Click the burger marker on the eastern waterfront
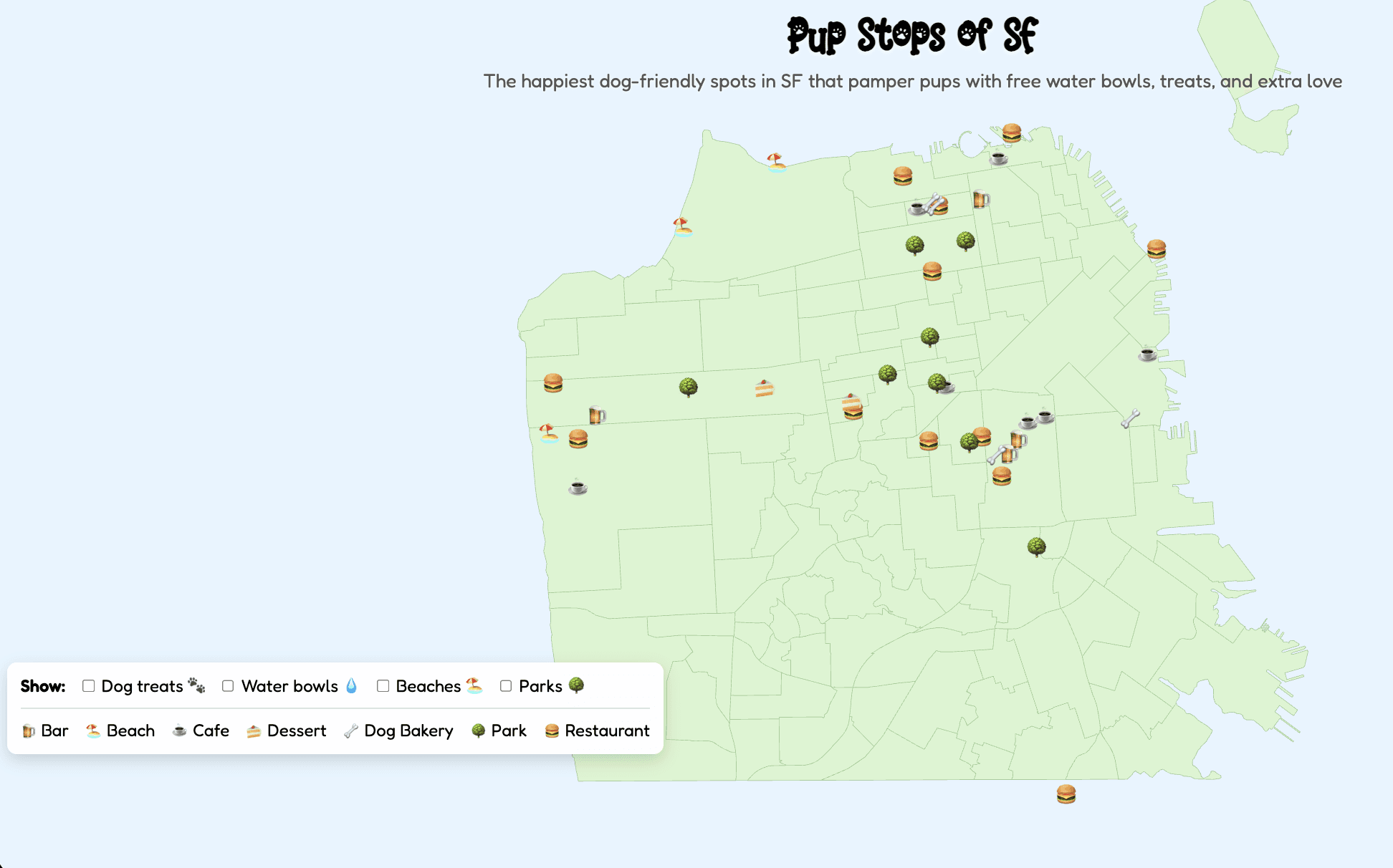Screen dimensions: 1393x868 coord(1156,249)
